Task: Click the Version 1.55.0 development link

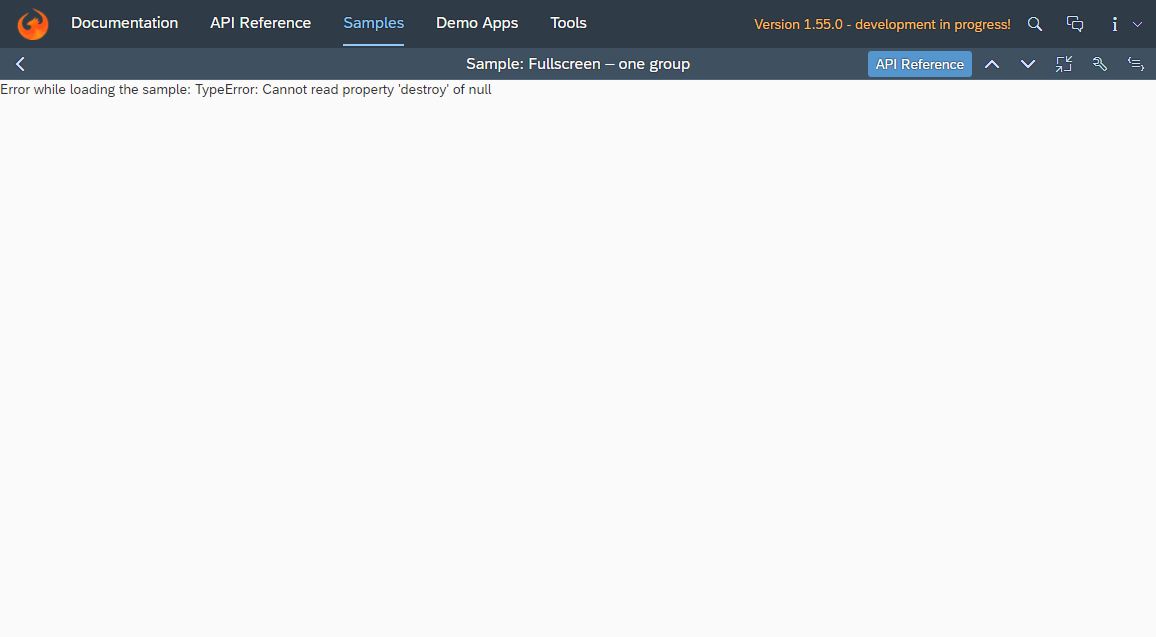Action: 881,23
